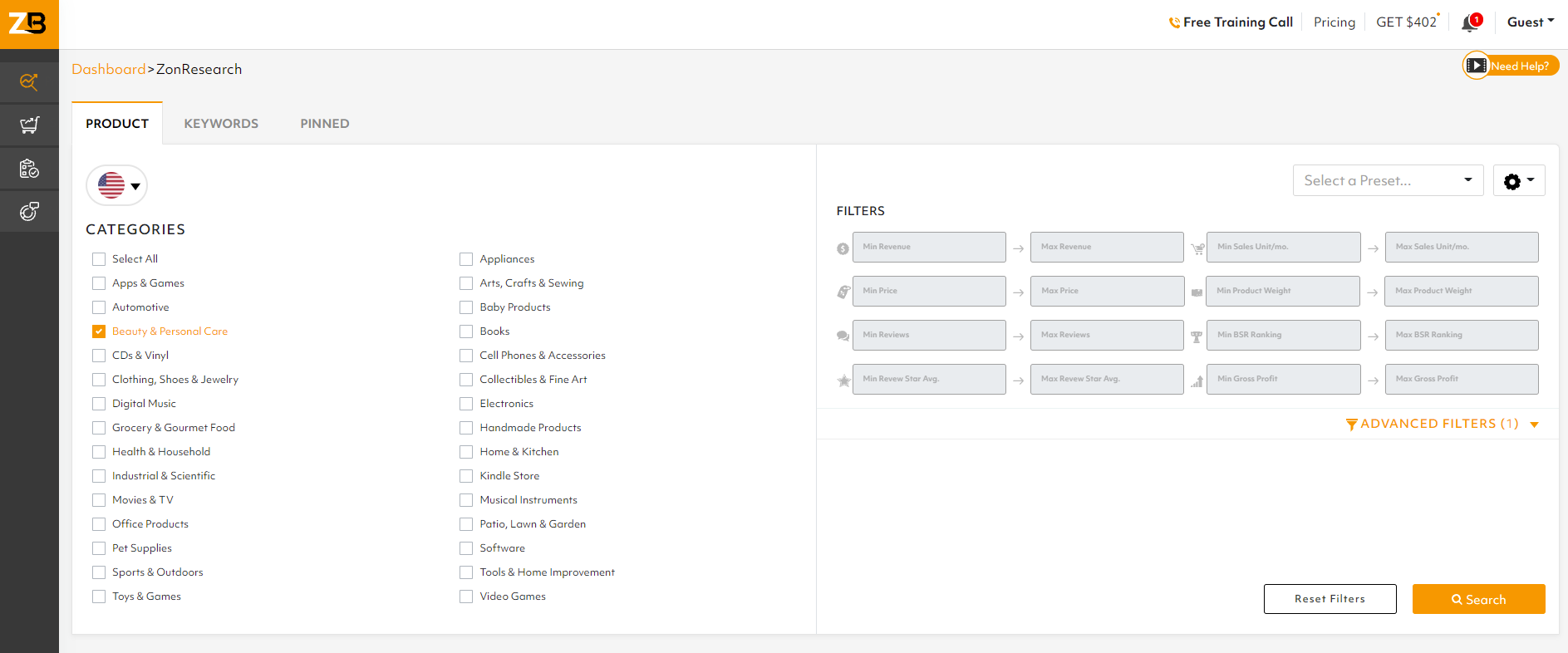Focus the Min BSR Ranking field
The image size is (1568, 653).
click(1283, 335)
